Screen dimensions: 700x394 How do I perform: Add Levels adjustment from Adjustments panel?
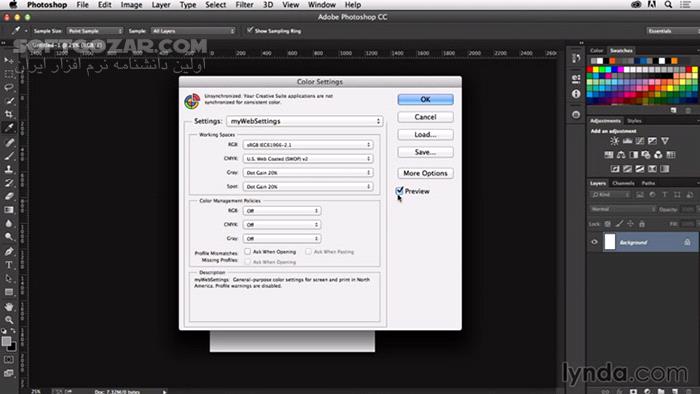pyautogui.click(x=627, y=141)
